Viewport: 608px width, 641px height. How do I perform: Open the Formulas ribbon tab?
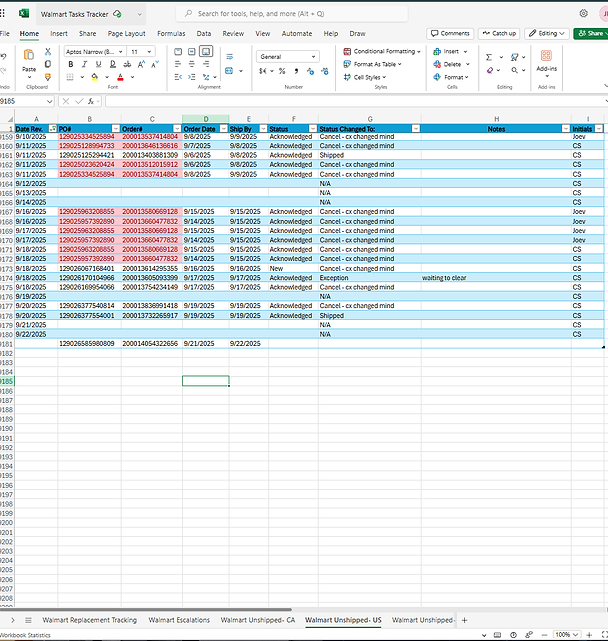click(x=171, y=34)
